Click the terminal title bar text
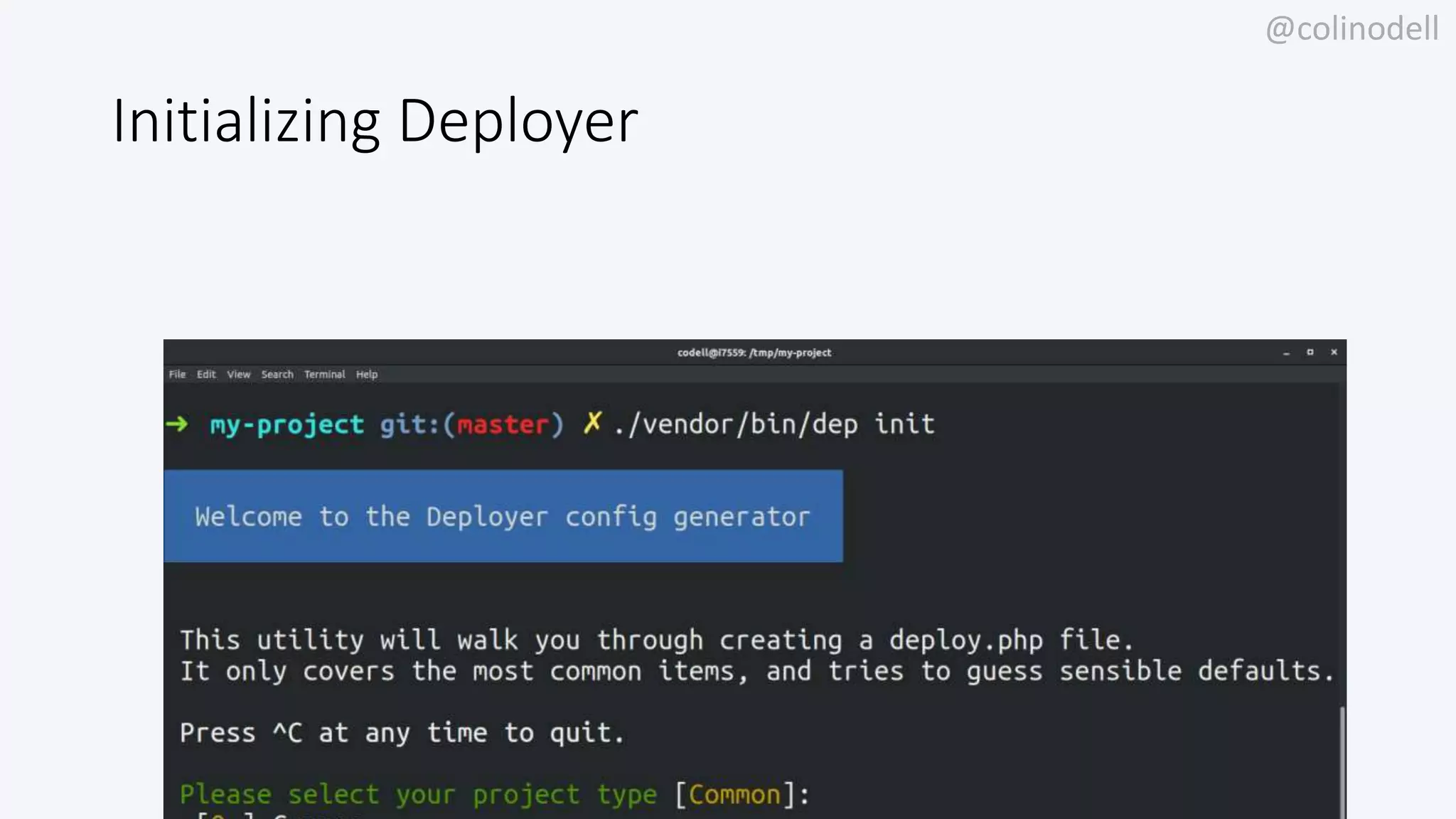The height and width of the screenshot is (819, 1456). 754,353
